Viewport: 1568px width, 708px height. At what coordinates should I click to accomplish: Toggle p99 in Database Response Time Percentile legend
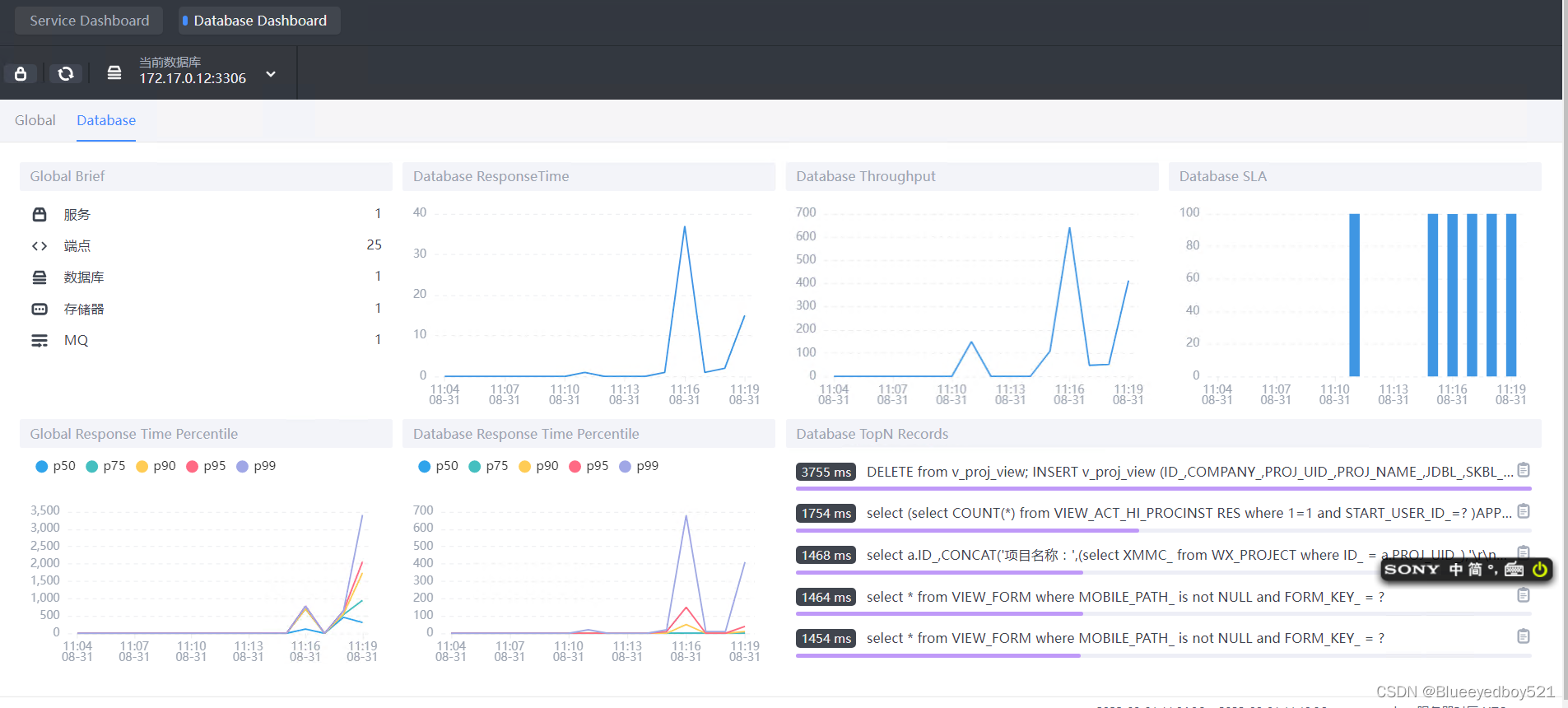[639, 466]
